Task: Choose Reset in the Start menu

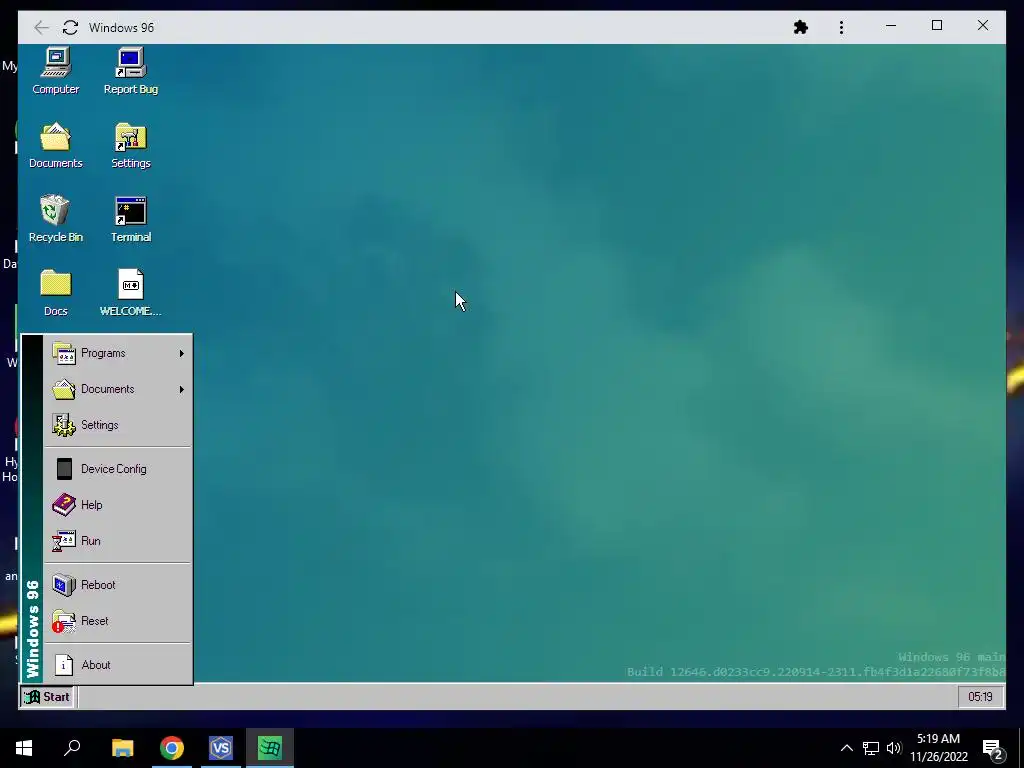Action: tap(118, 621)
